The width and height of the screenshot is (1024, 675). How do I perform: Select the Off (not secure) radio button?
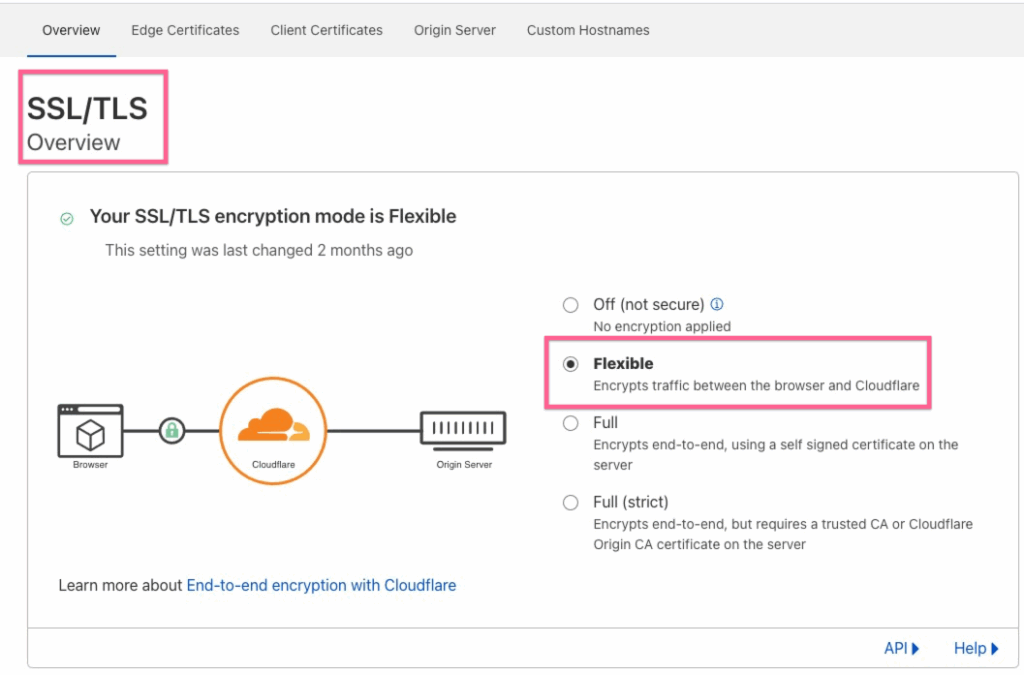click(x=571, y=305)
